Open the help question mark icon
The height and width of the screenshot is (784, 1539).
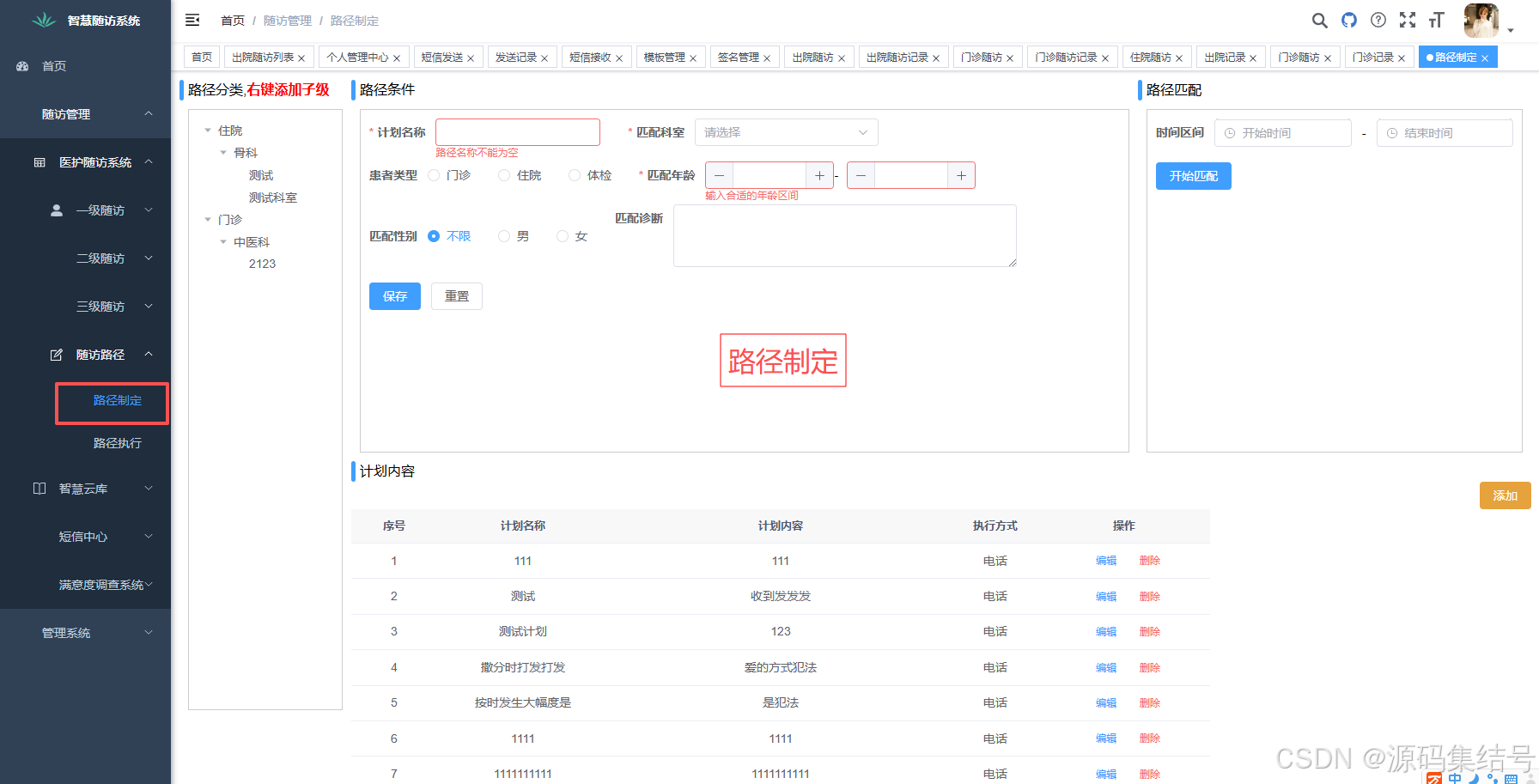[x=1378, y=20]
